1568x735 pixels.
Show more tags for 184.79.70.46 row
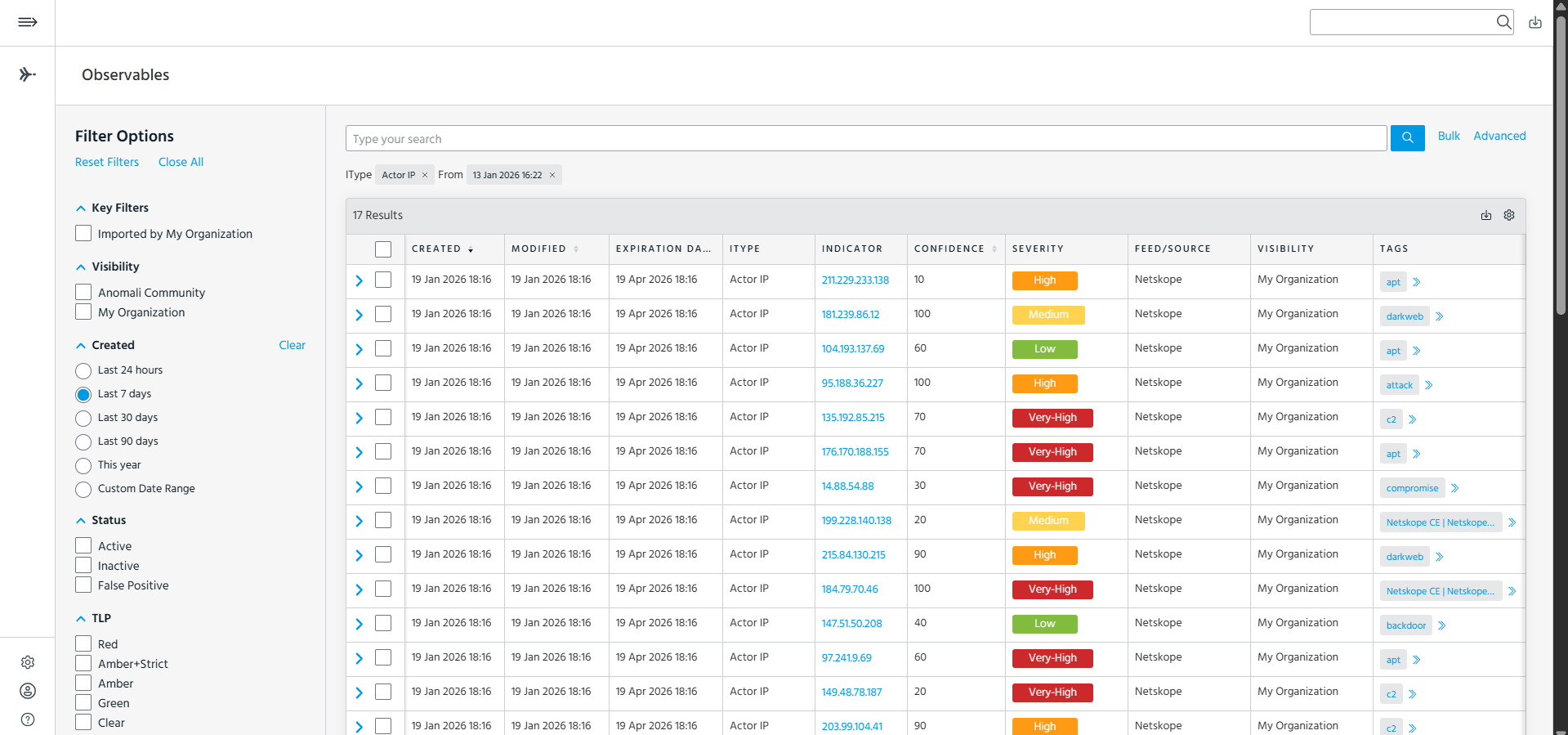pyautogui.click(x=1512, y=591)
